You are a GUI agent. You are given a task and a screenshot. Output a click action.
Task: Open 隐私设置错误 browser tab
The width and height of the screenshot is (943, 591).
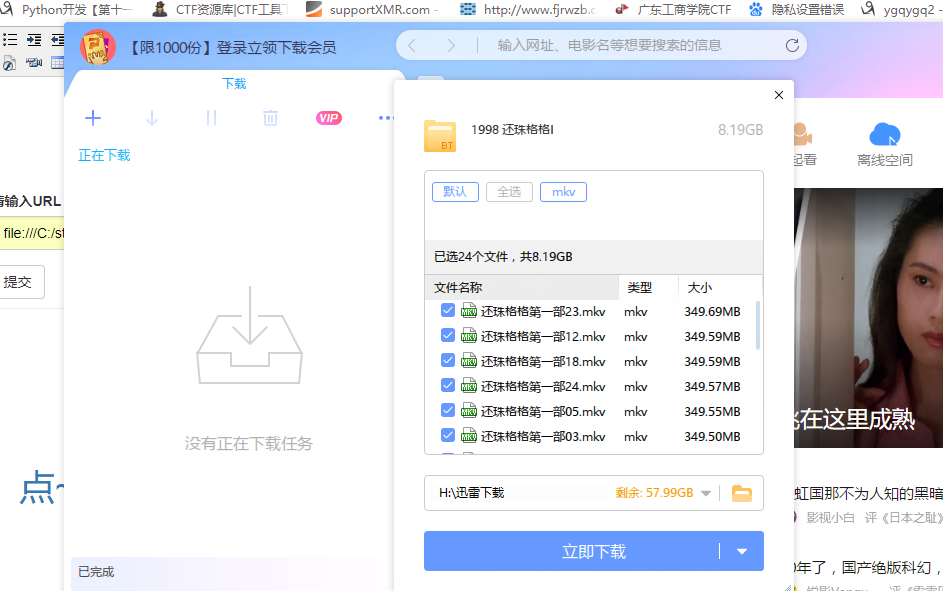pyautogui.click(x=797, y=10)
